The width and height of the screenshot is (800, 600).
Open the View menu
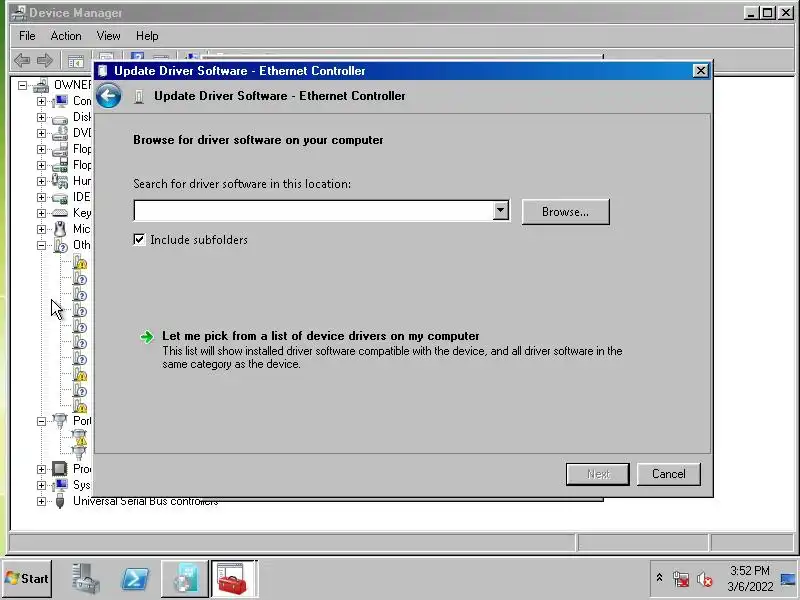click(108, 36)
